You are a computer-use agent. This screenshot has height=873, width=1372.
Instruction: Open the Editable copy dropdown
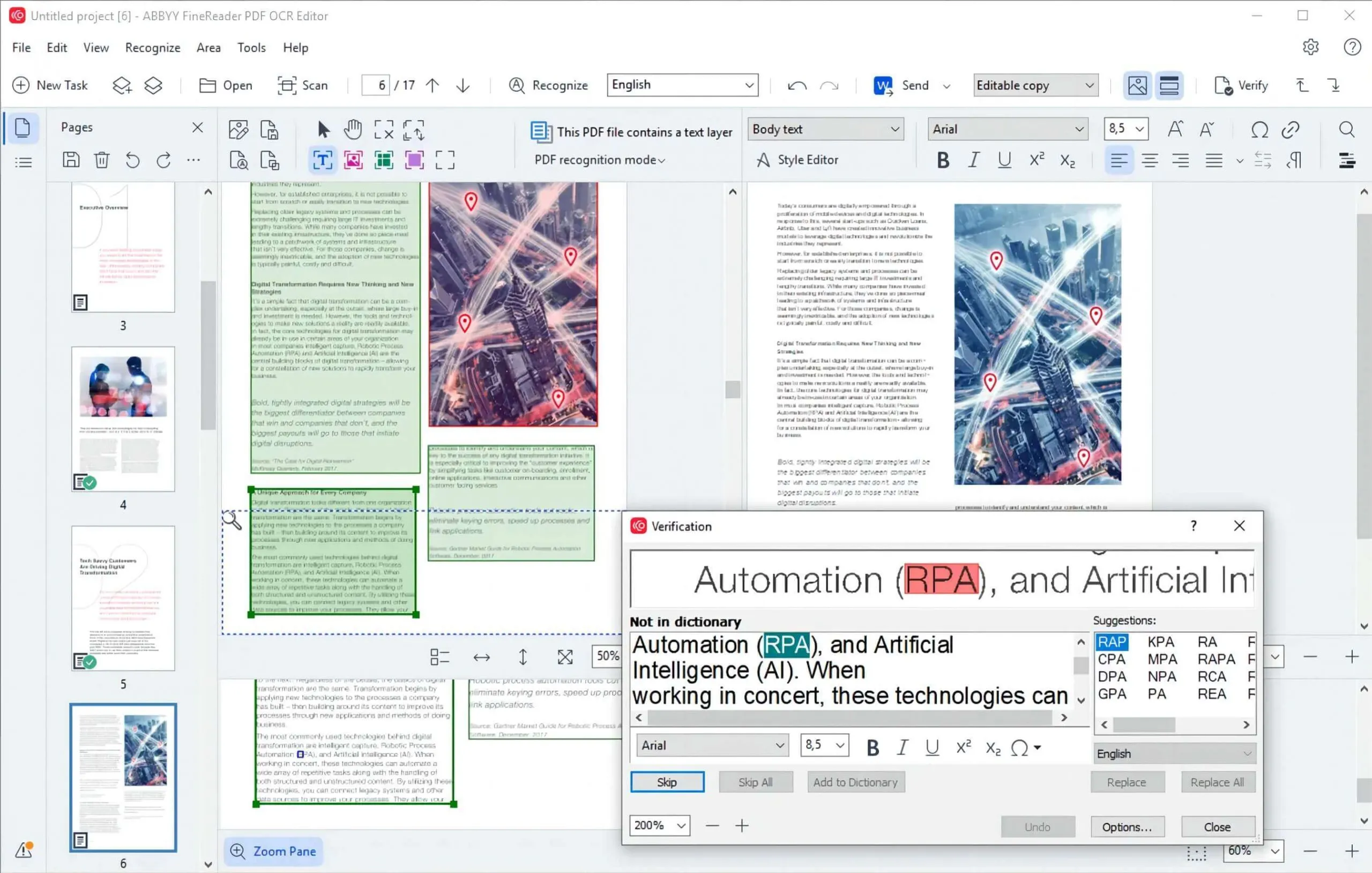point(1035,84)
